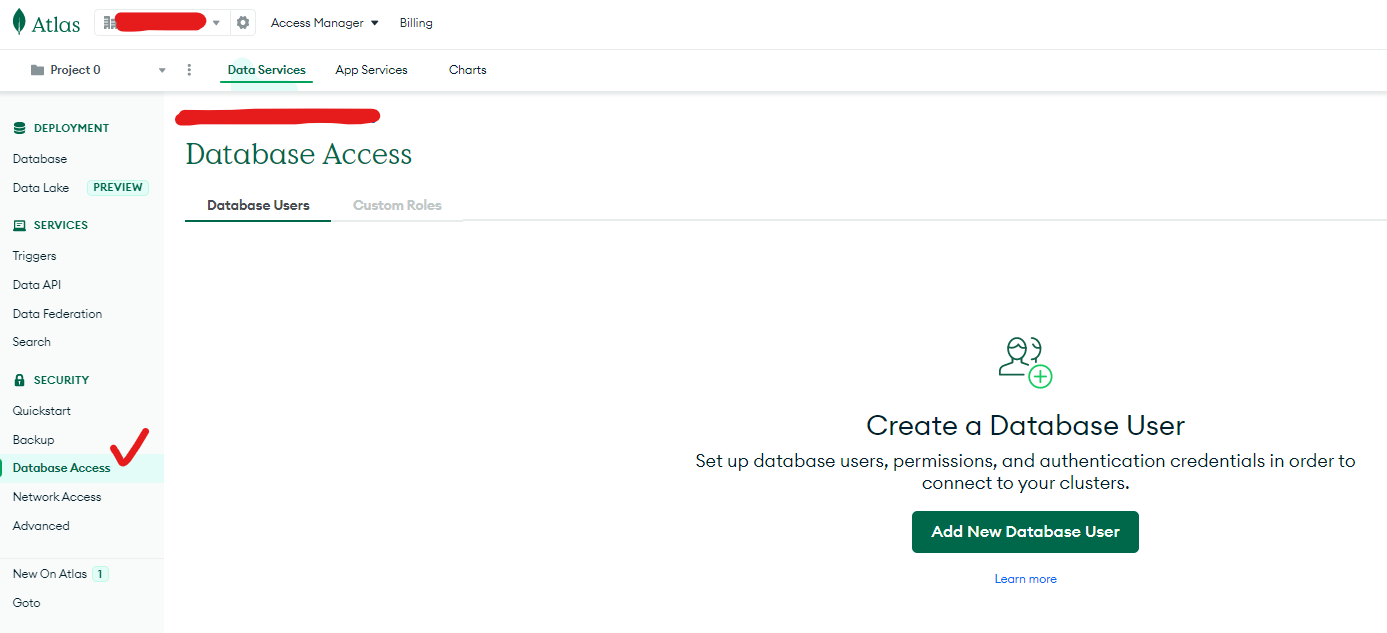Click the Security section lock icon

pyautogui.click(x=19, y=380)
